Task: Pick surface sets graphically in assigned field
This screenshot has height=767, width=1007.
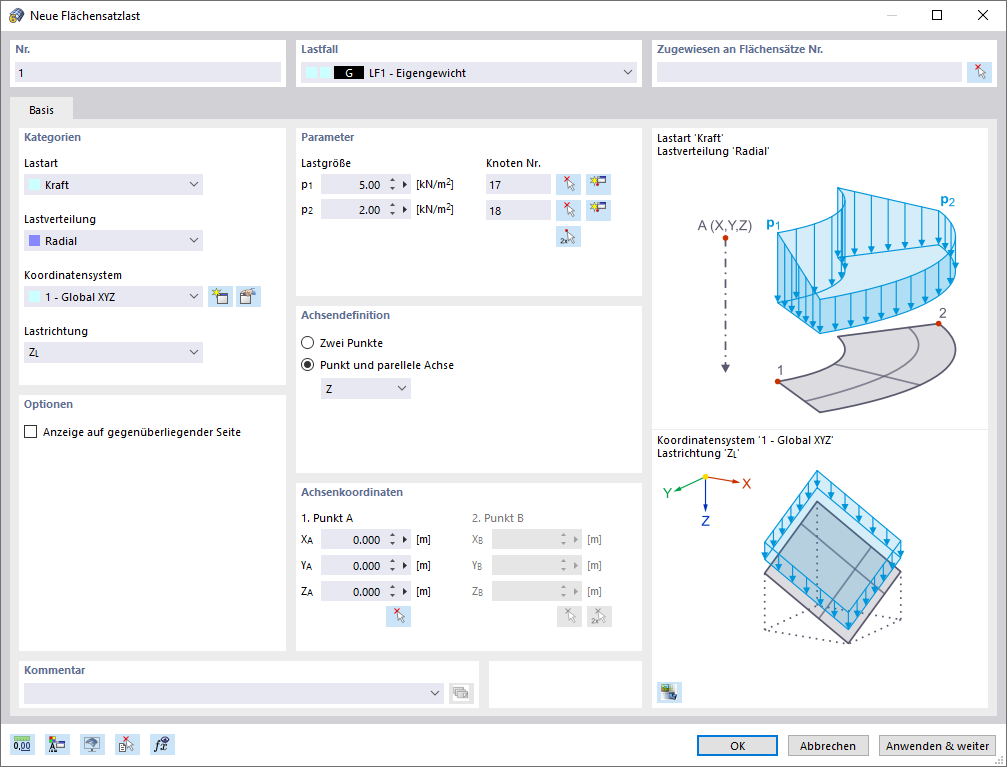Action: point(979,72)
